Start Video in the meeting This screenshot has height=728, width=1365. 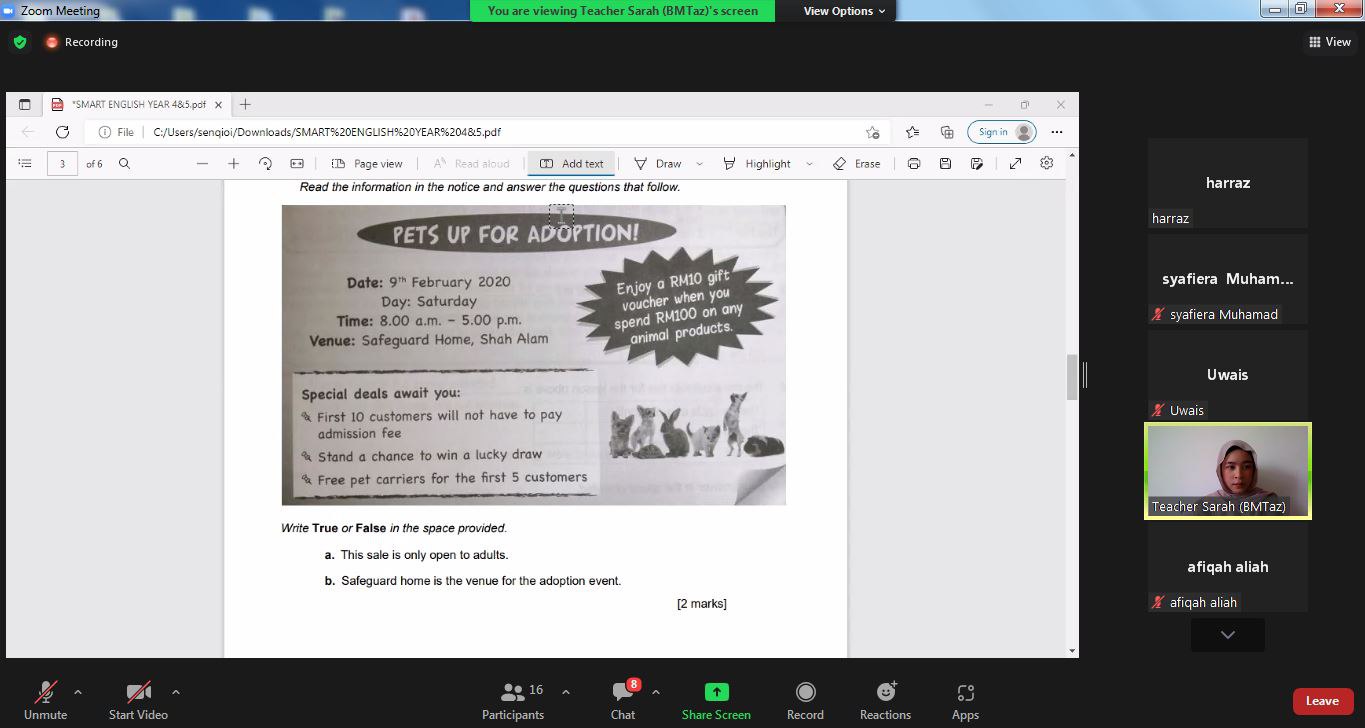(x=138, y=700)
